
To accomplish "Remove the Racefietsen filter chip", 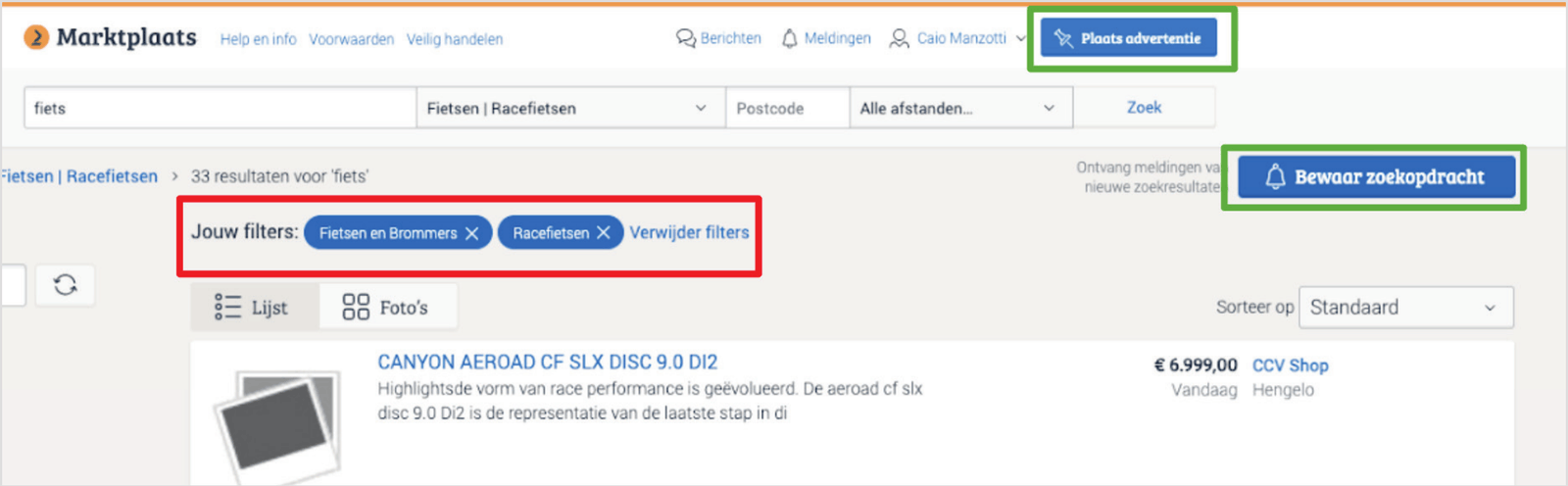I will (x=604, y=233).
